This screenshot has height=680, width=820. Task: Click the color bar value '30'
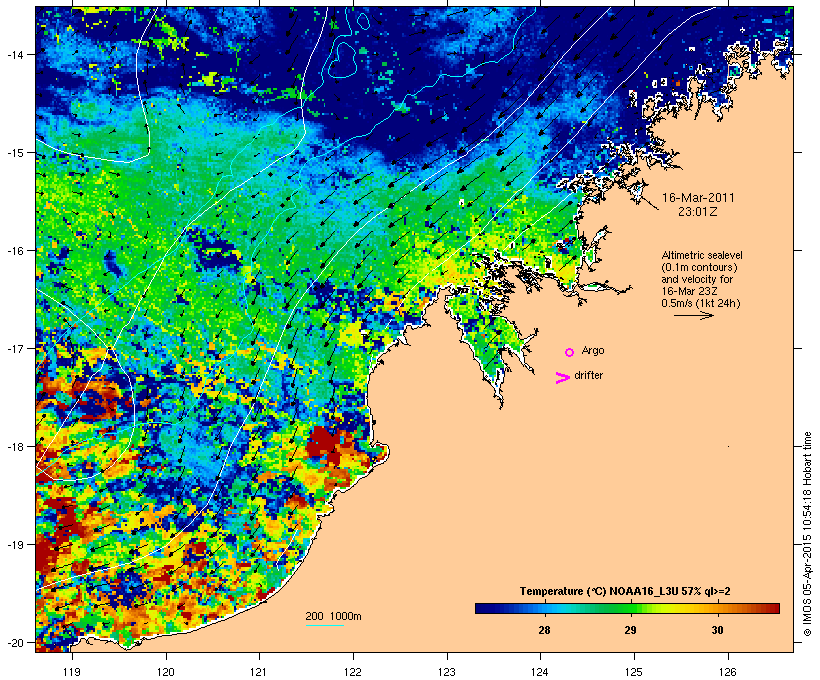tap(717, 630)
